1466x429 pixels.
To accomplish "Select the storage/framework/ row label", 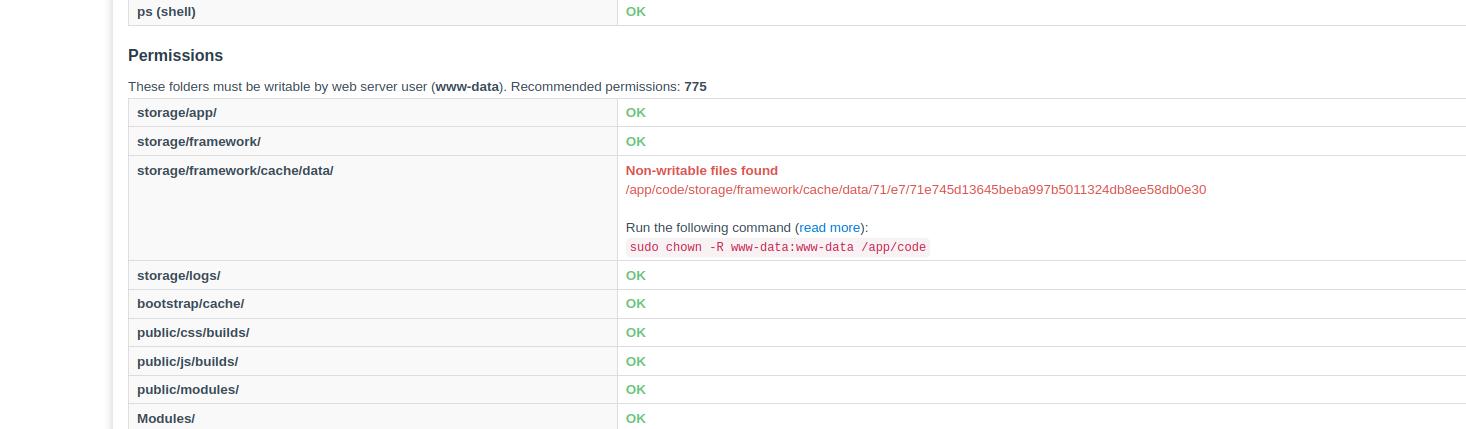I will pos(199,142).
